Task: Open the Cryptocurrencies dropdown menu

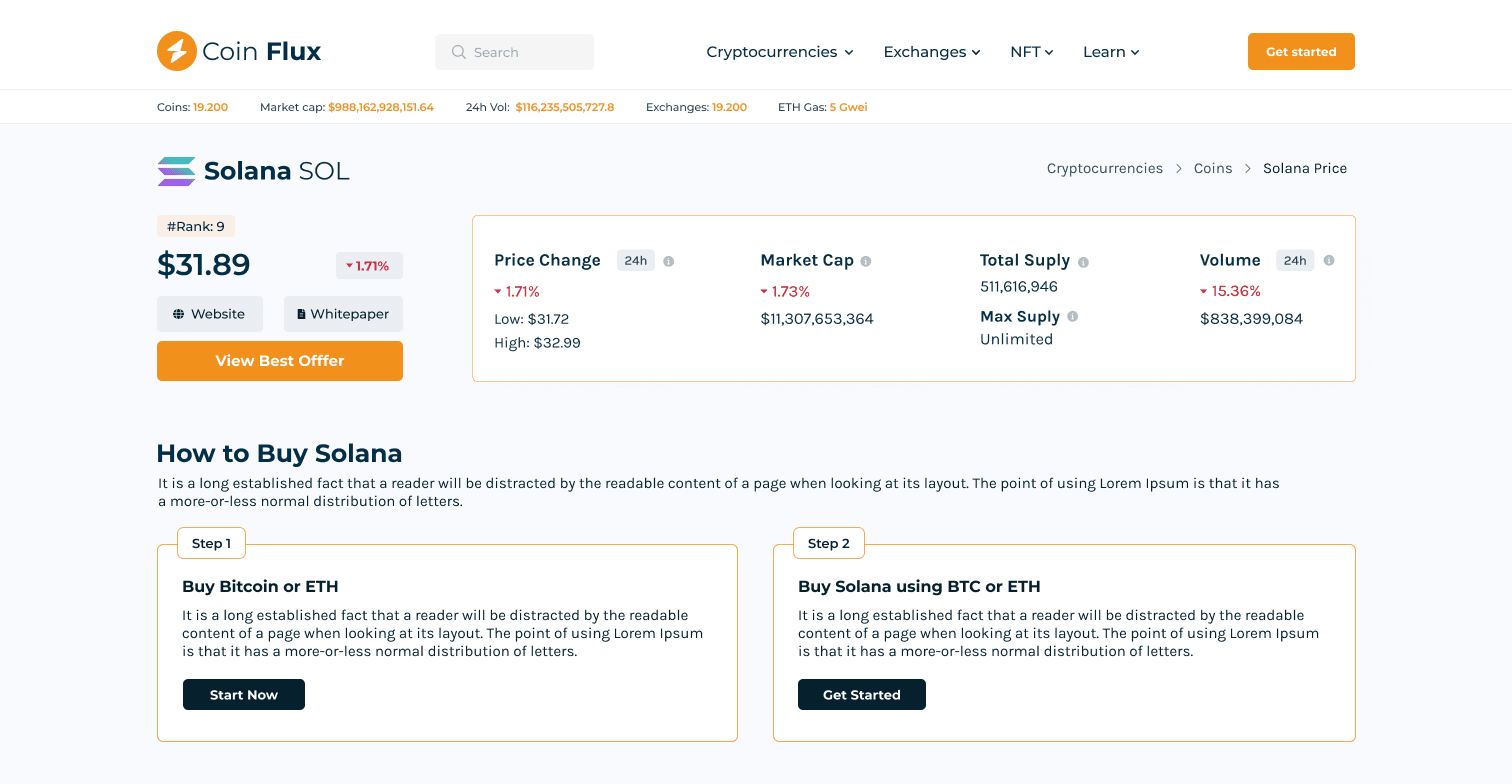Action: (780, 52)
